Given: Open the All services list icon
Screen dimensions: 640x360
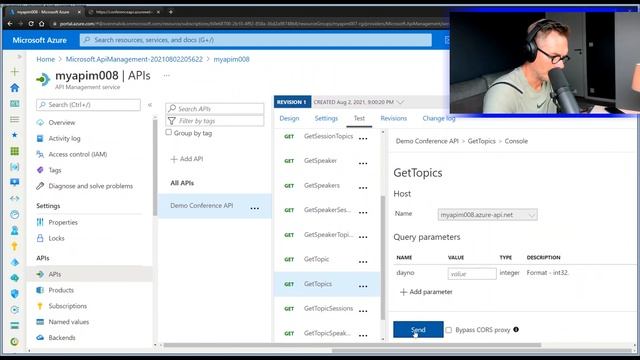Looking at the screenshot, I should (15, 119).
